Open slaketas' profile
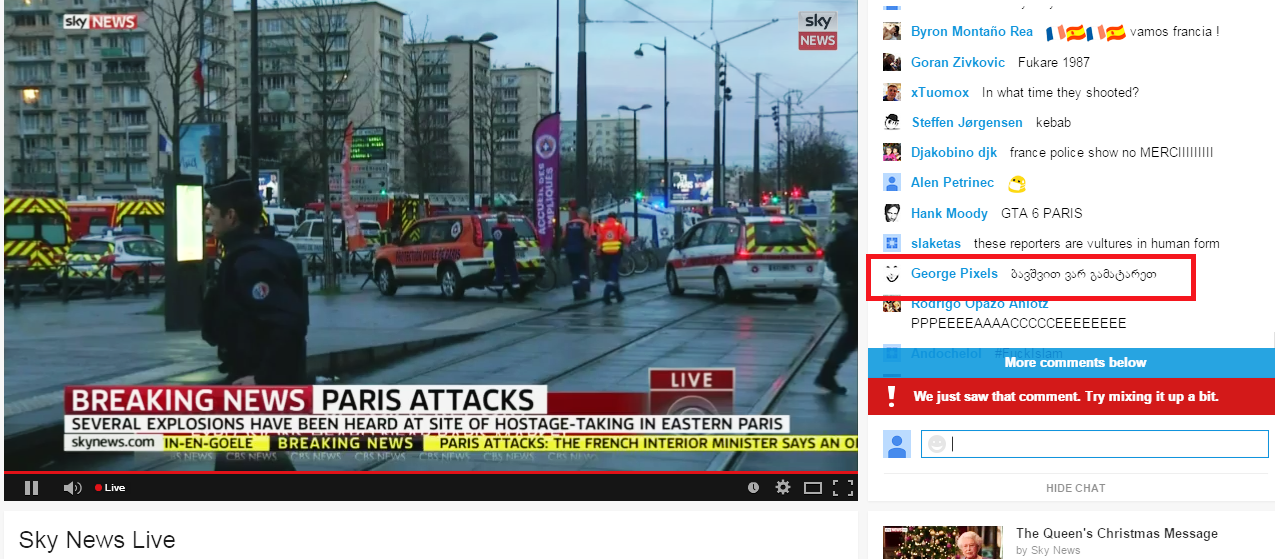This screenshot has height=559, width=1275. [x=936, y=243]
